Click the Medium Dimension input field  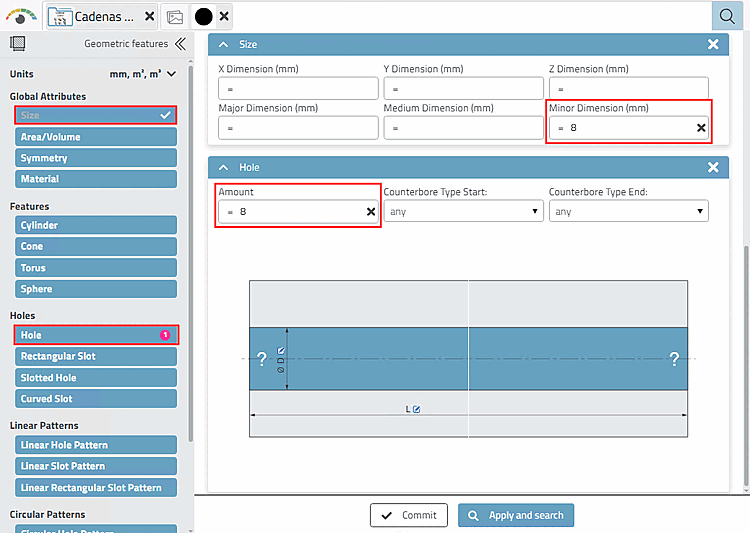[x=463, y=128]
